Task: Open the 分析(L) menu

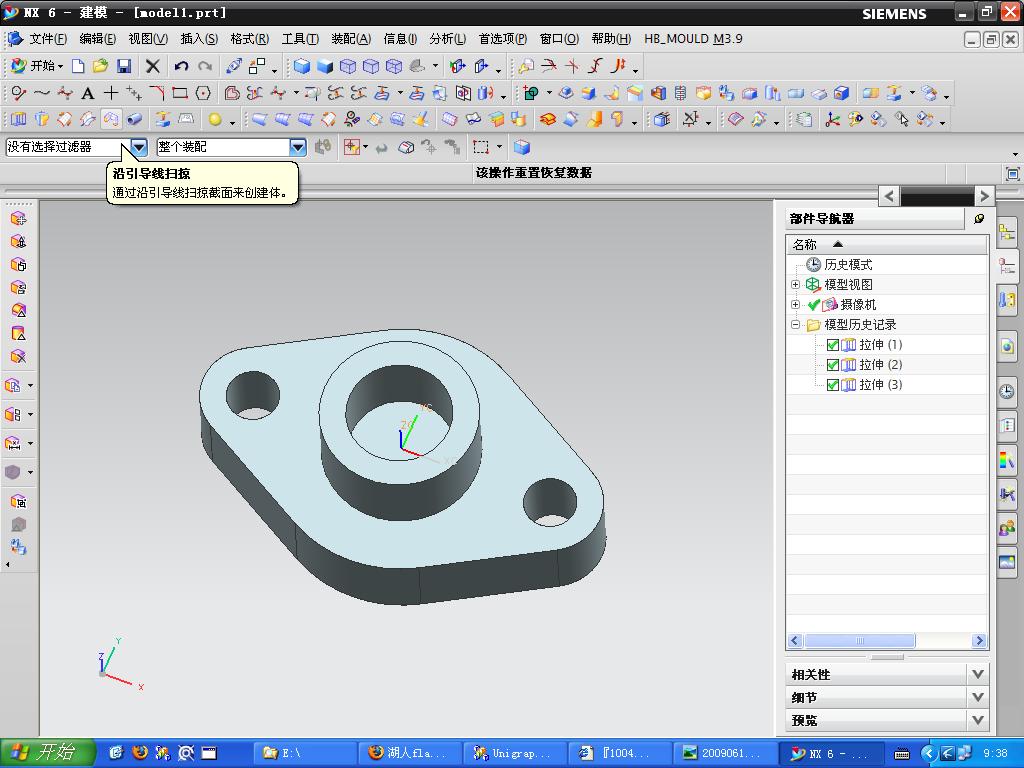Action: tap(447, 39)
